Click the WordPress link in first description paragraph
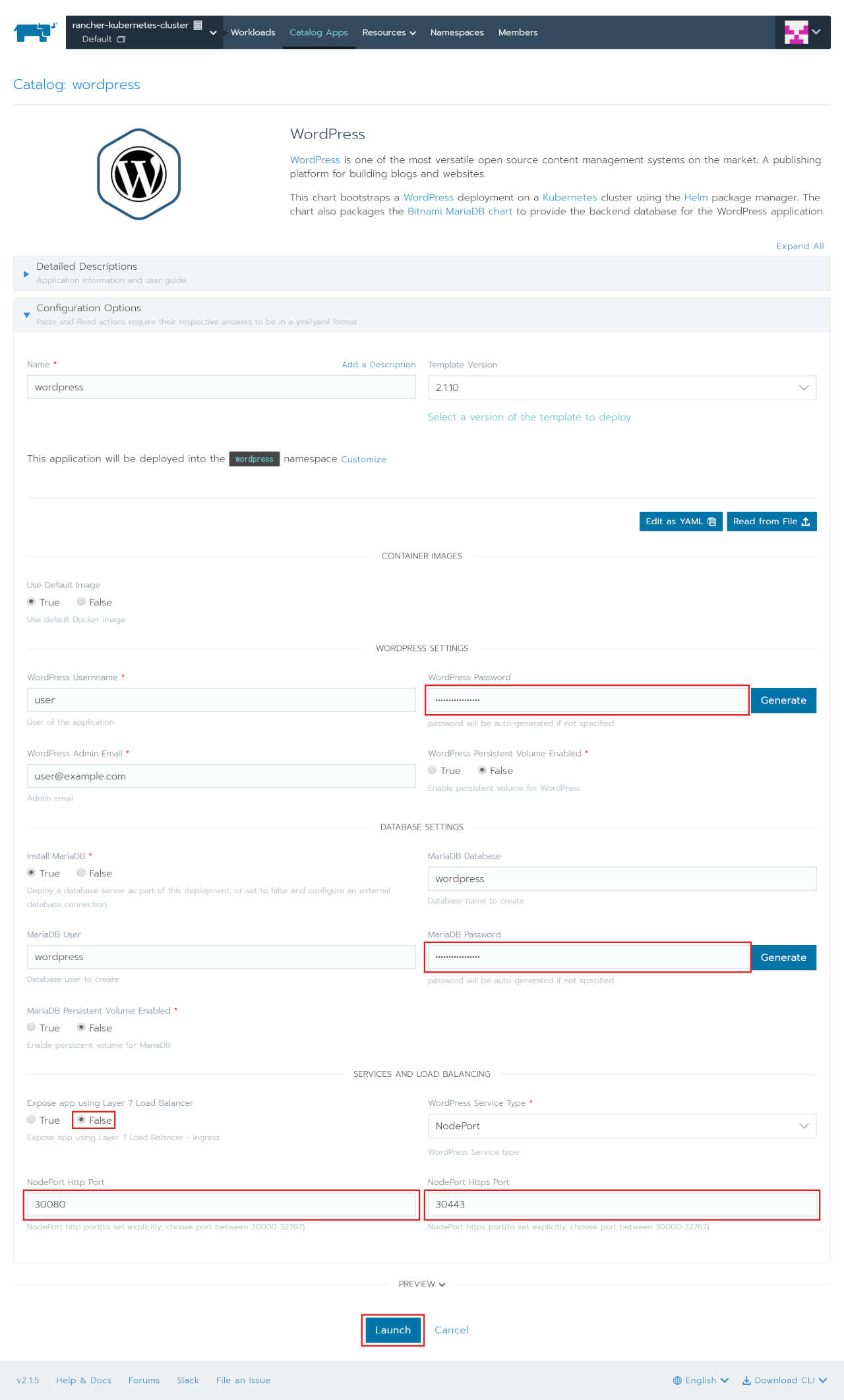Viewport: 844px width, 1400px height. (315, 160)
